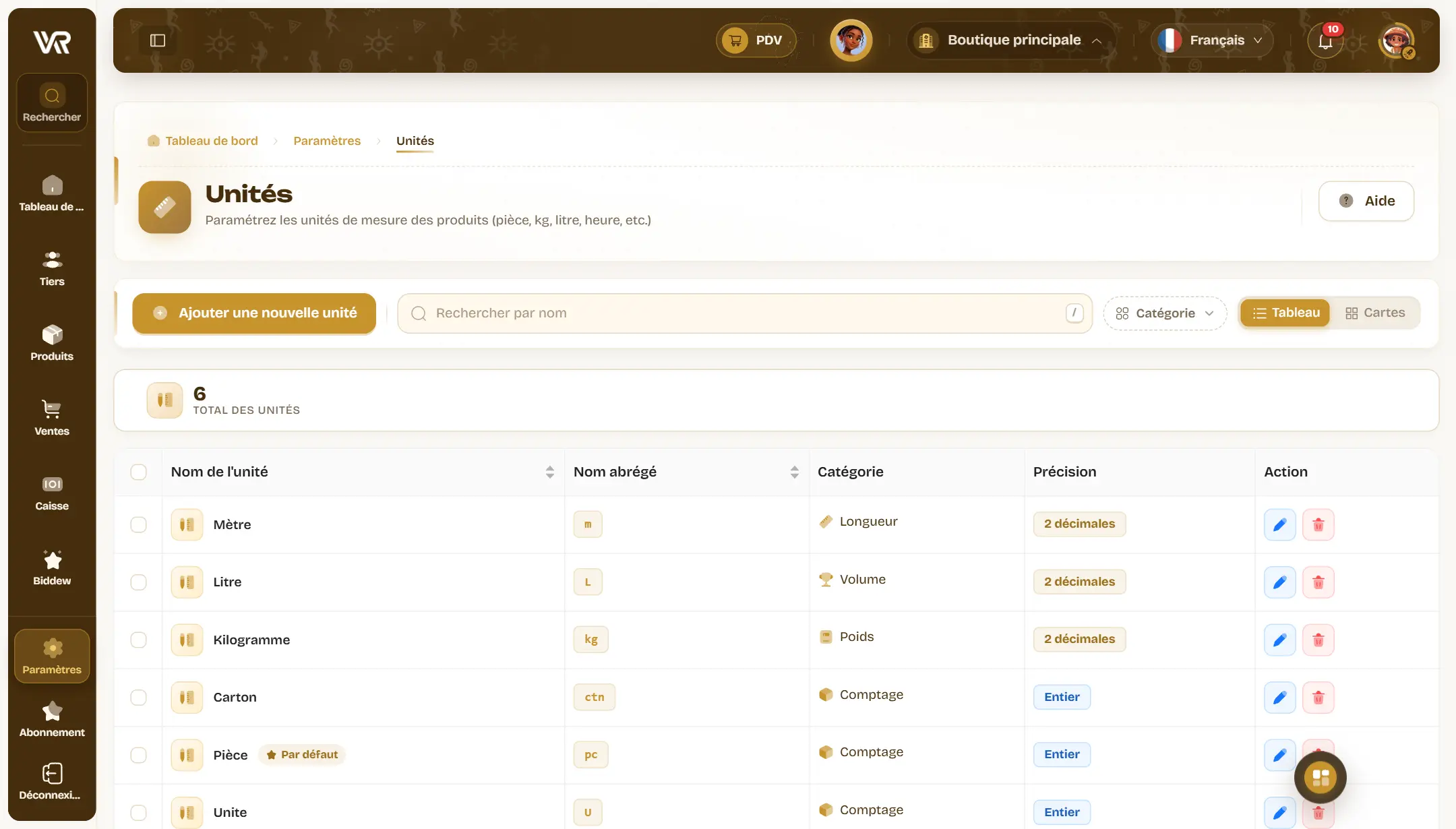This screenshot has height=829, width=1456.
Task: Click the assistant avatar in top bar
Action: [x=851, y=40]
